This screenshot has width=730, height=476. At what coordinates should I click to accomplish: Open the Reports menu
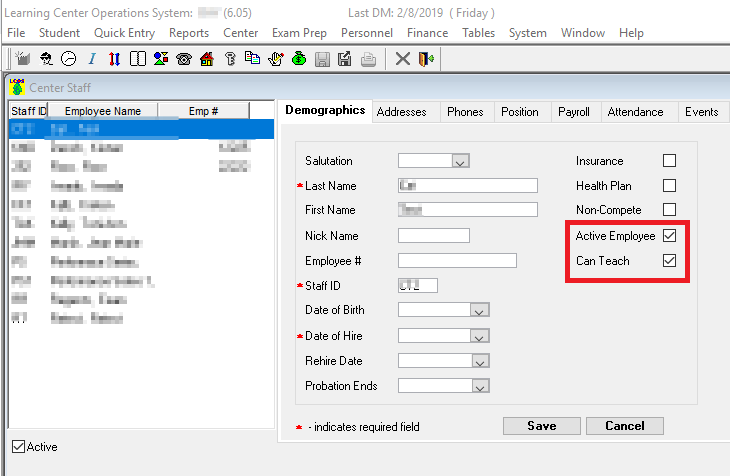[x=189, y=33]
